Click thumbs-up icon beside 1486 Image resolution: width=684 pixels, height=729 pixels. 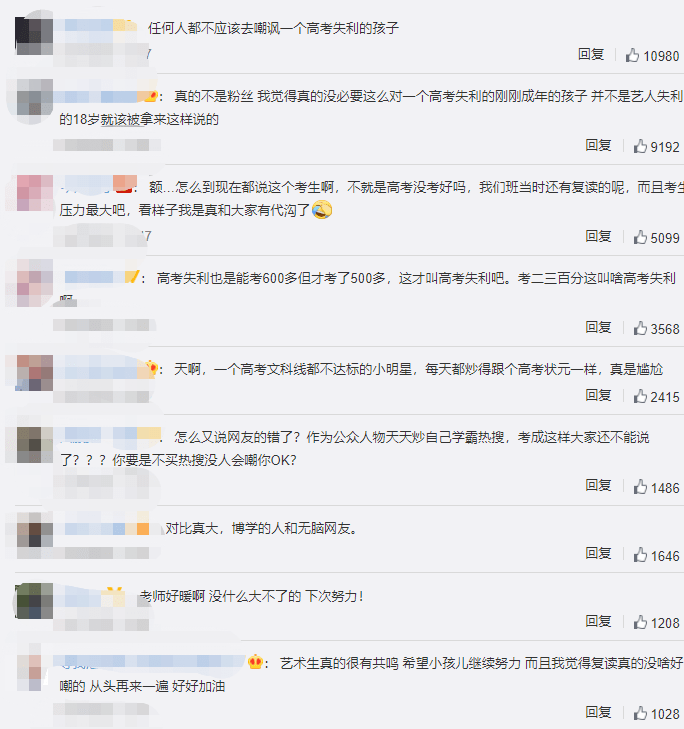point(640,487)
